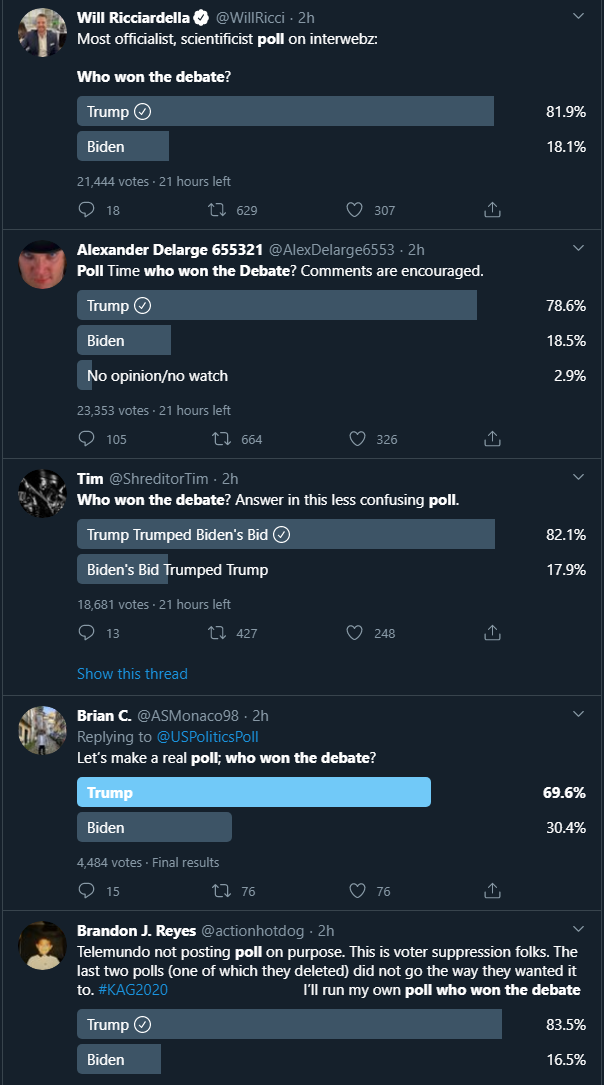The height and width of the screenshot is (1085, 604).
Task: Expand the menu chevron on Tim's tweet
Action: [x=578, y=478]
